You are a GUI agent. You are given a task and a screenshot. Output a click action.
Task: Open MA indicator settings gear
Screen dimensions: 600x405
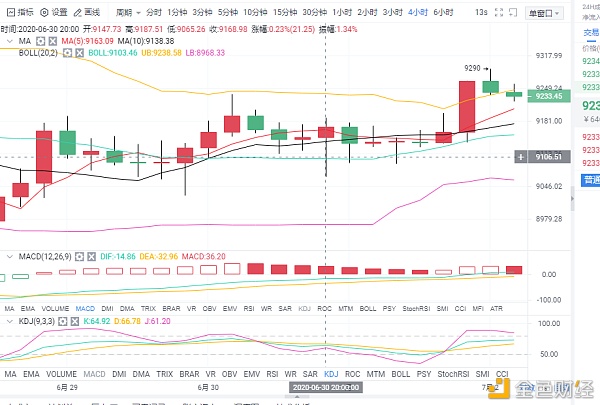41,41
